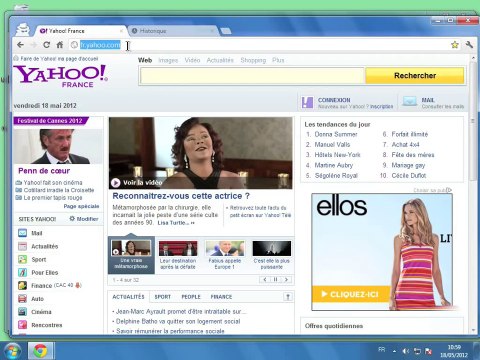This screenshot has height=360, width=480.
Task: Select the Shopping search tab
Action: point(253,60)
